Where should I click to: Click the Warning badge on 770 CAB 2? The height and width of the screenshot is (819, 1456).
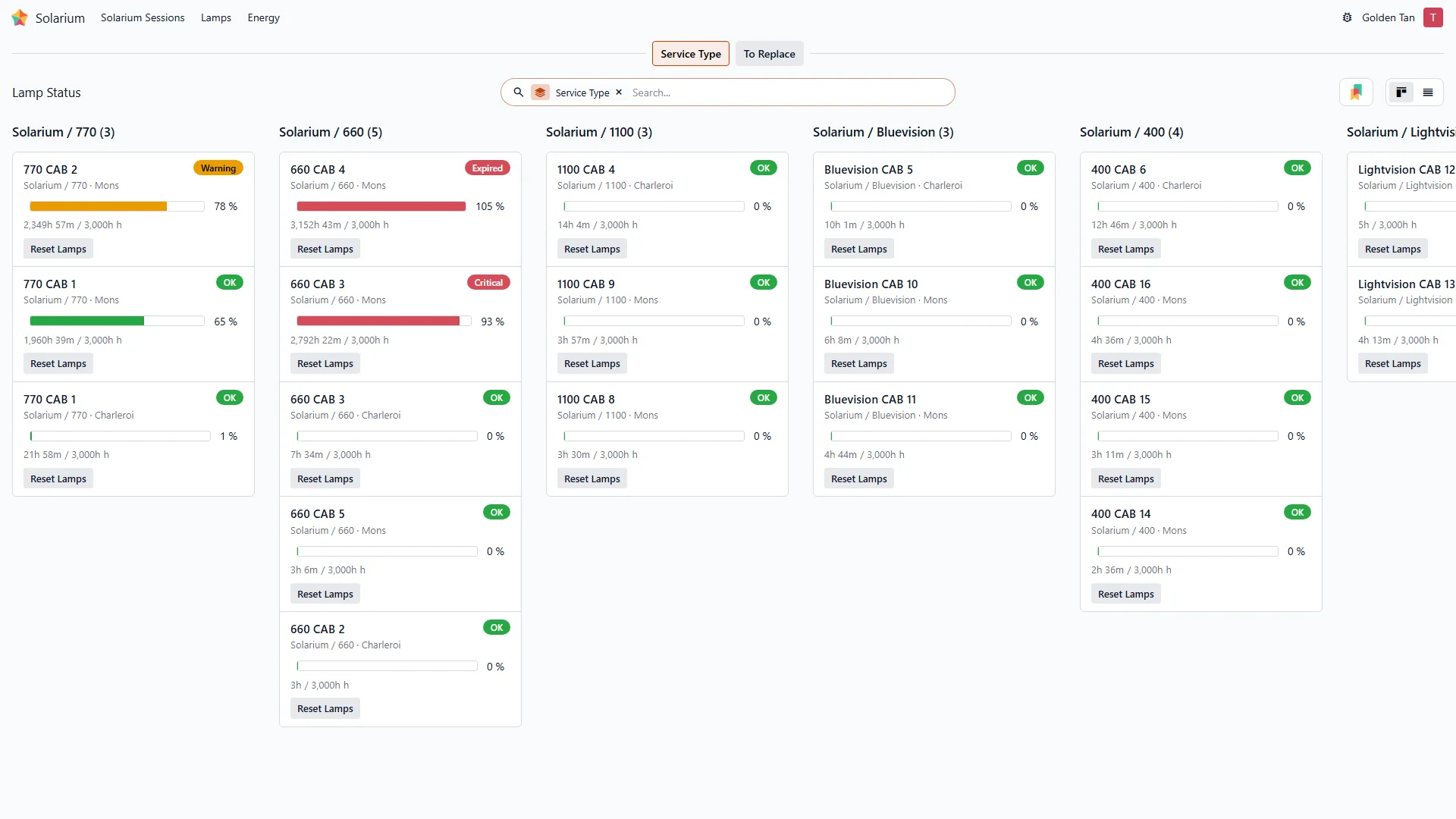coord(218,168)
